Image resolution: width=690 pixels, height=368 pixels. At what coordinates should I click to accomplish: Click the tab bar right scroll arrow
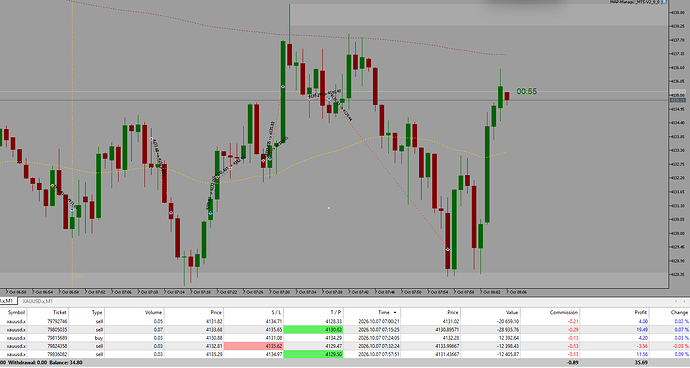point(684,301)
